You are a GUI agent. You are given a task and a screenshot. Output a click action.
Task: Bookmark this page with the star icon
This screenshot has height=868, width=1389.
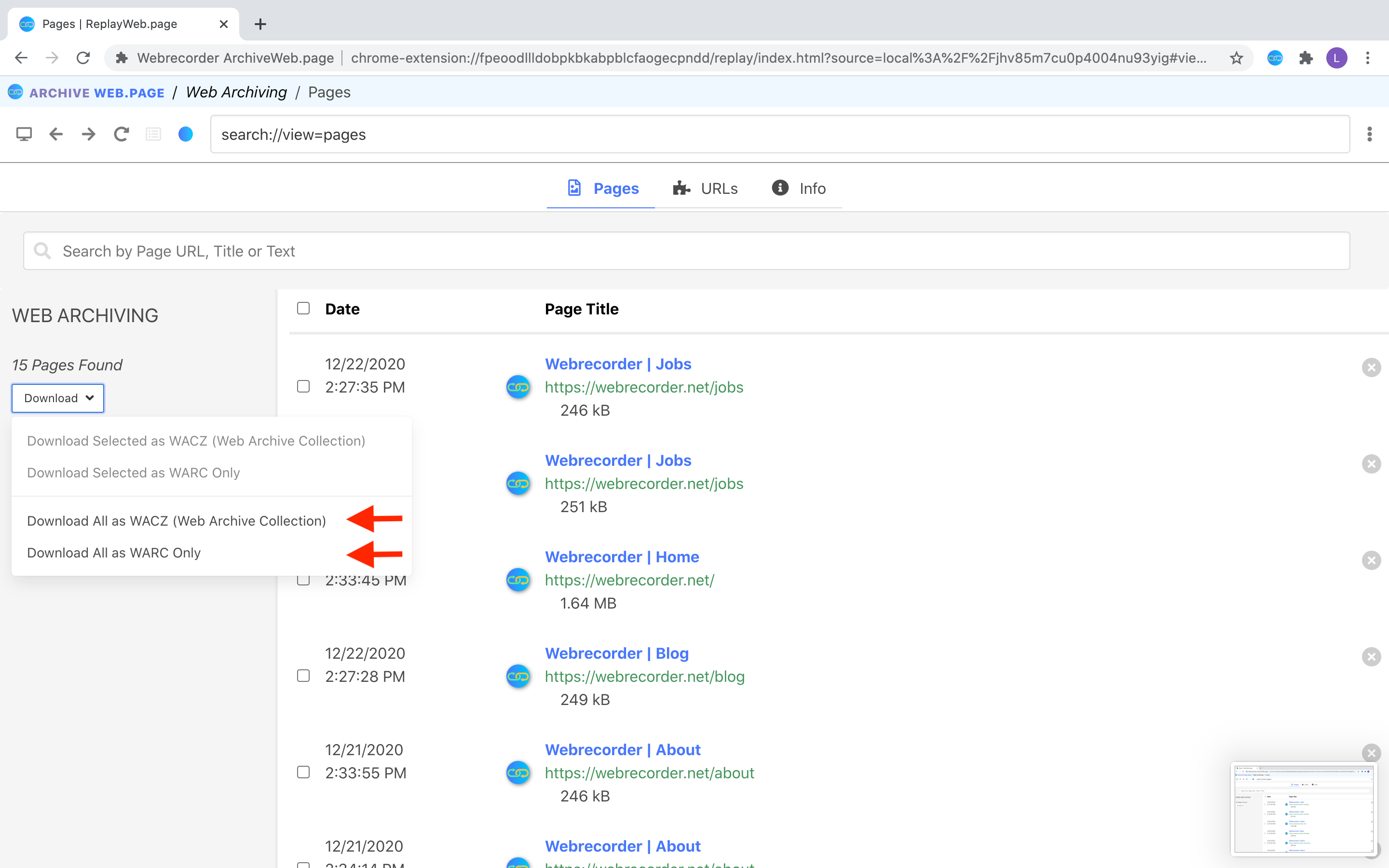coord(1236,58)
